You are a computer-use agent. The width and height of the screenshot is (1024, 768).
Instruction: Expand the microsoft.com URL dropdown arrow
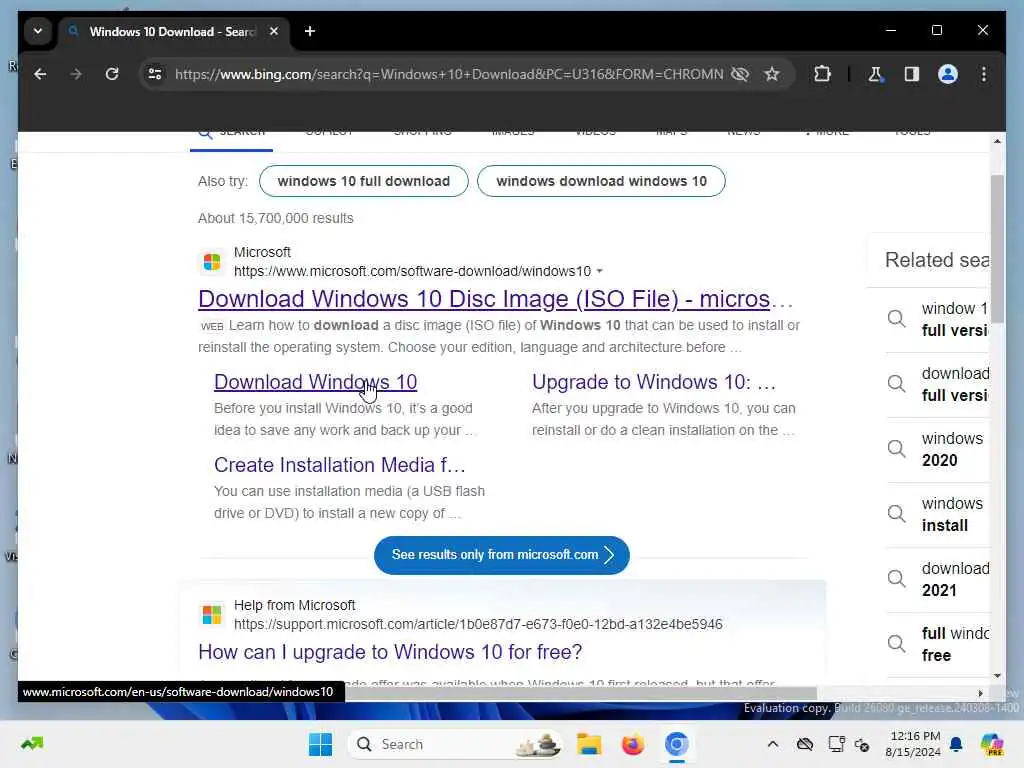pos(600,271)
